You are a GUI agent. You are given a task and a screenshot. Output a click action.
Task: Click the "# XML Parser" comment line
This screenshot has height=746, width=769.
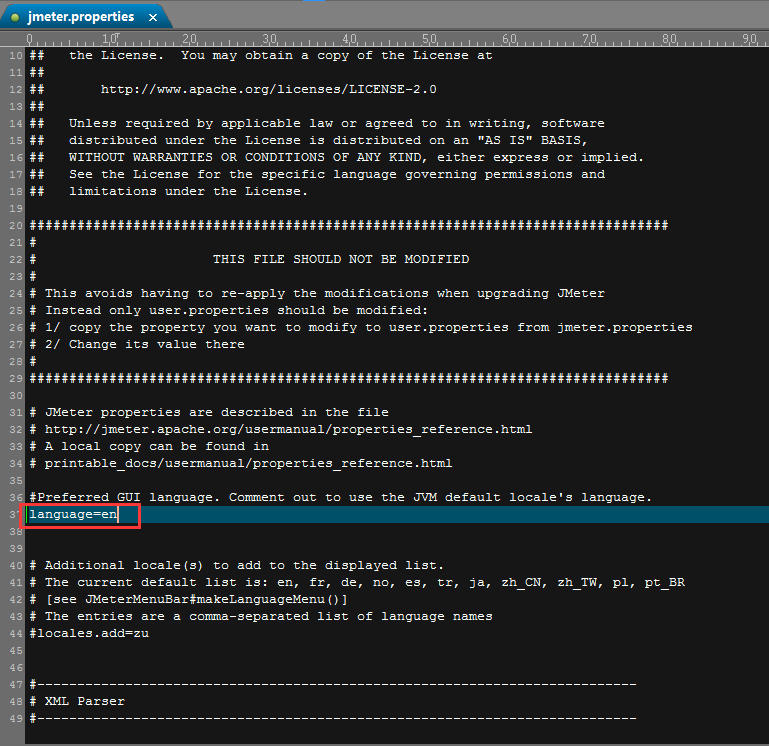pyautogui.click(x=77, y=701)
